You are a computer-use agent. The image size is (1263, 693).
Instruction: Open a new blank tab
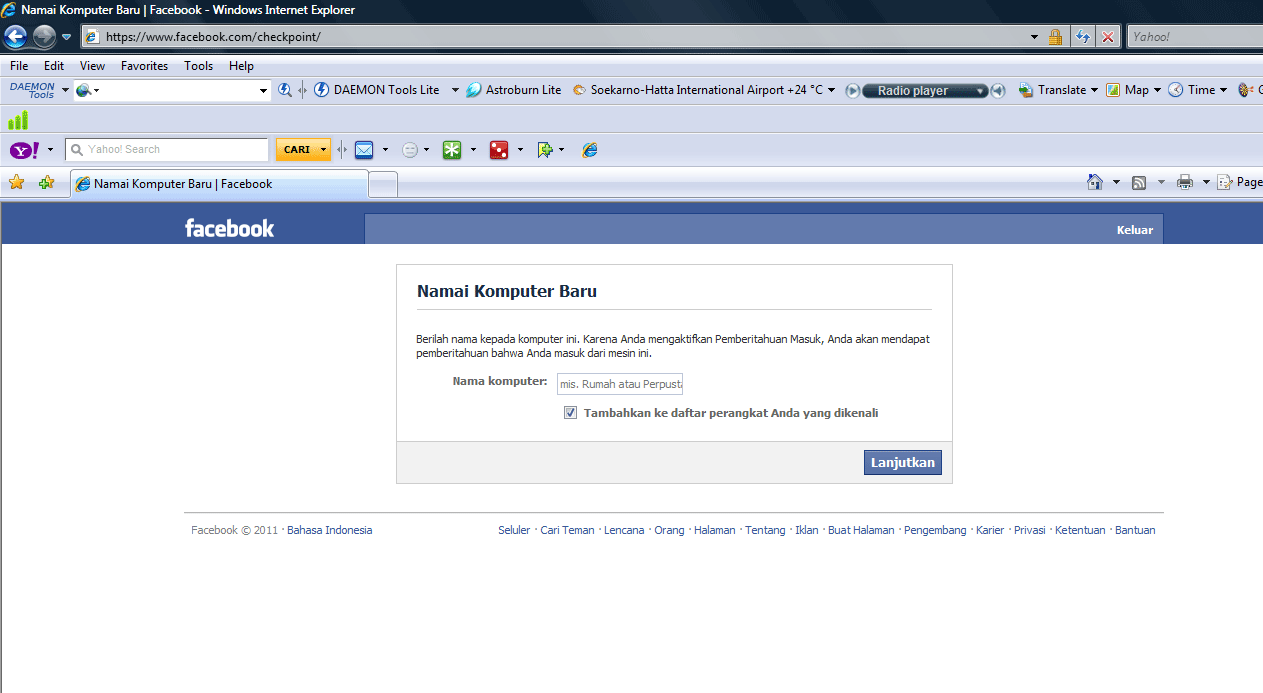[384, 184]
